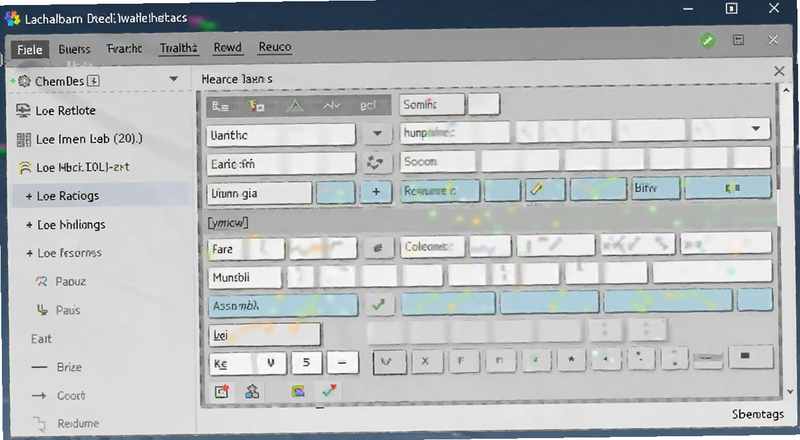800x440 pixels.
Task: Expand the ChemDes dropdown arrow
Action: tap(173, 79)
